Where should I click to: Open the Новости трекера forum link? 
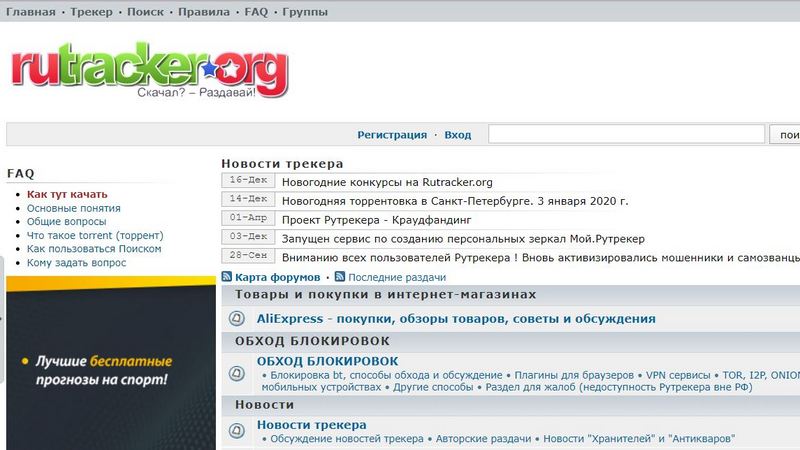click(x=312, y=424)
